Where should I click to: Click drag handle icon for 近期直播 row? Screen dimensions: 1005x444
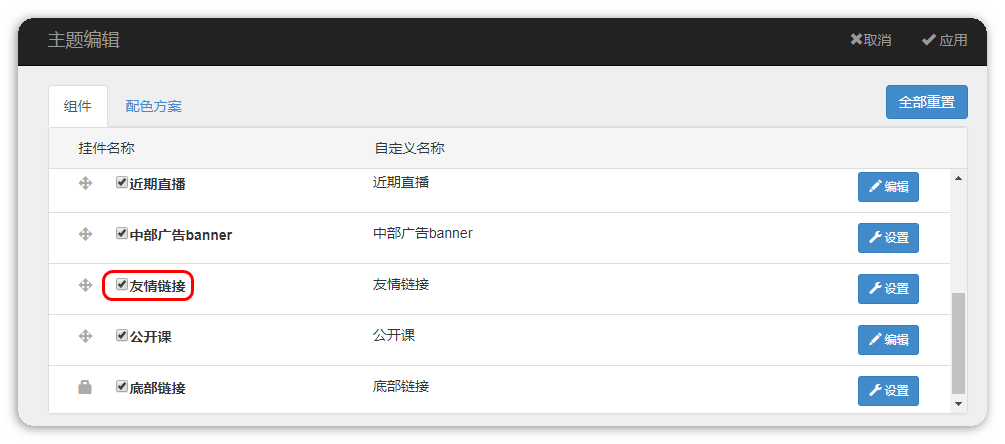point(85,183)
